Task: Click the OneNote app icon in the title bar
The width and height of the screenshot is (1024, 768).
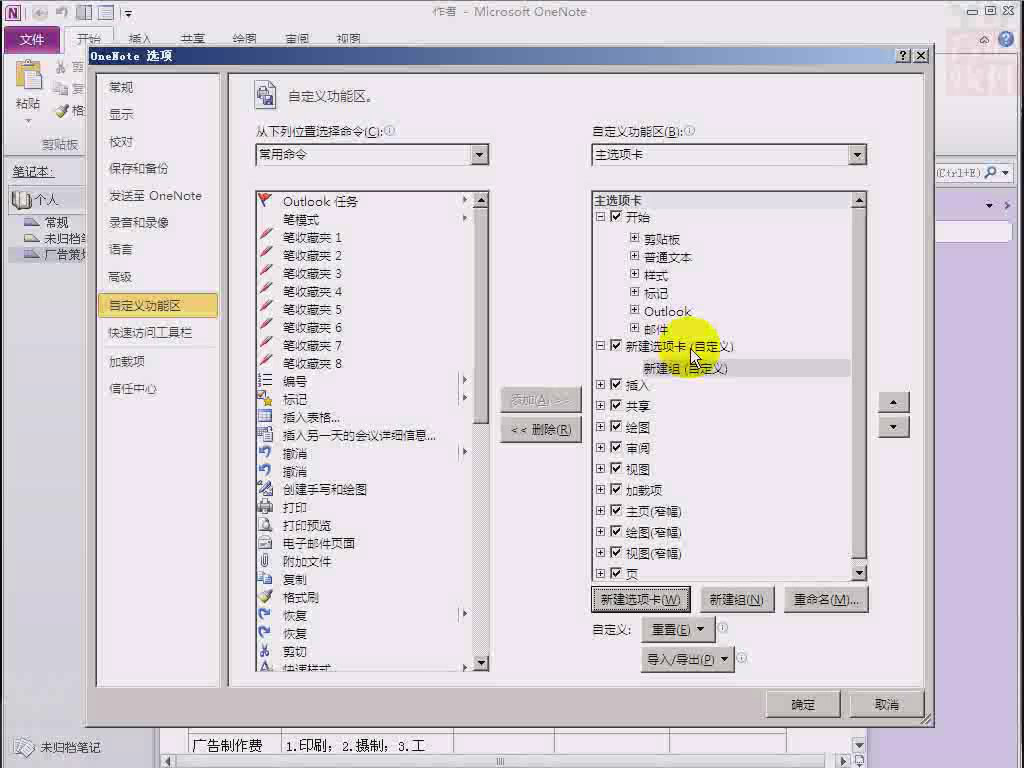Action: pos(12,12)
